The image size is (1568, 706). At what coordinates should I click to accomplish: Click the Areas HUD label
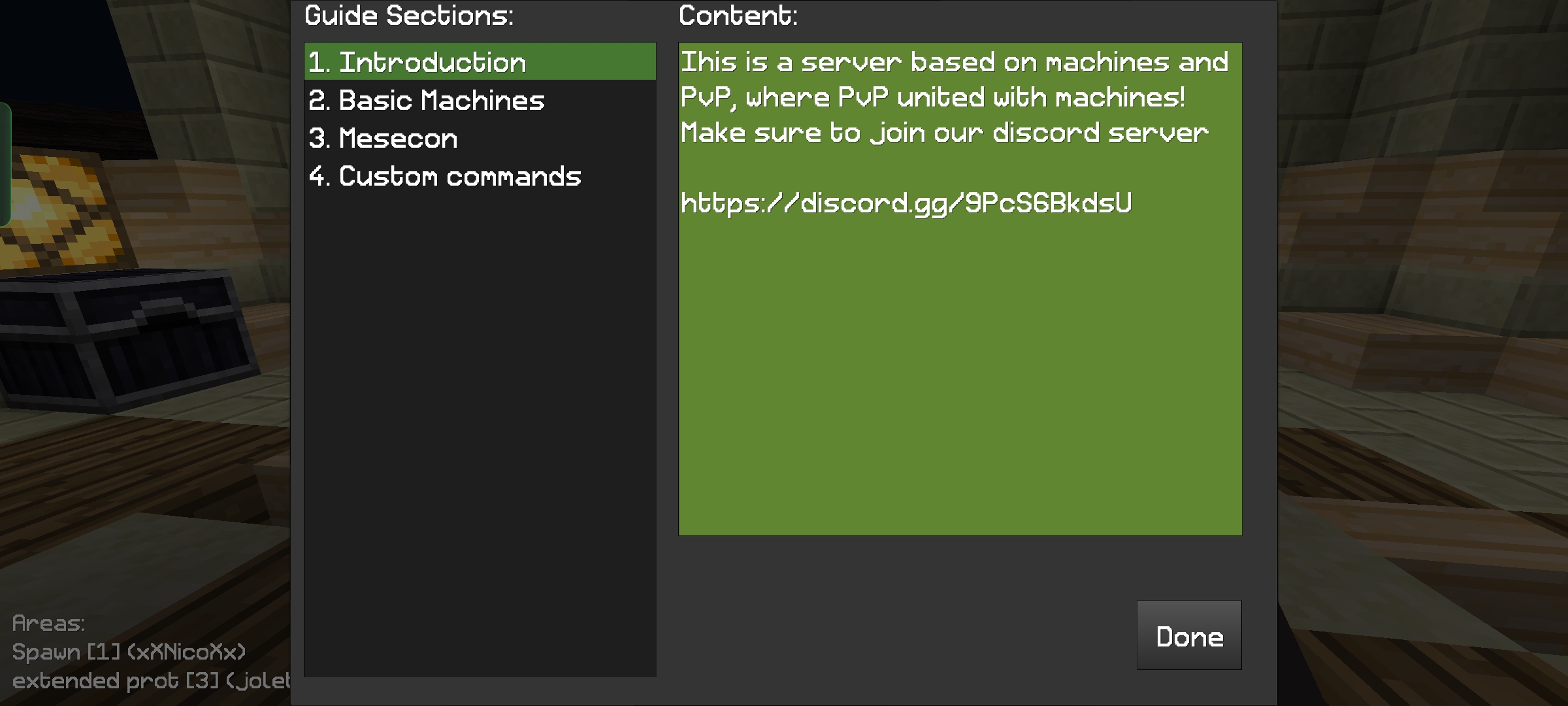coord(48,623)
